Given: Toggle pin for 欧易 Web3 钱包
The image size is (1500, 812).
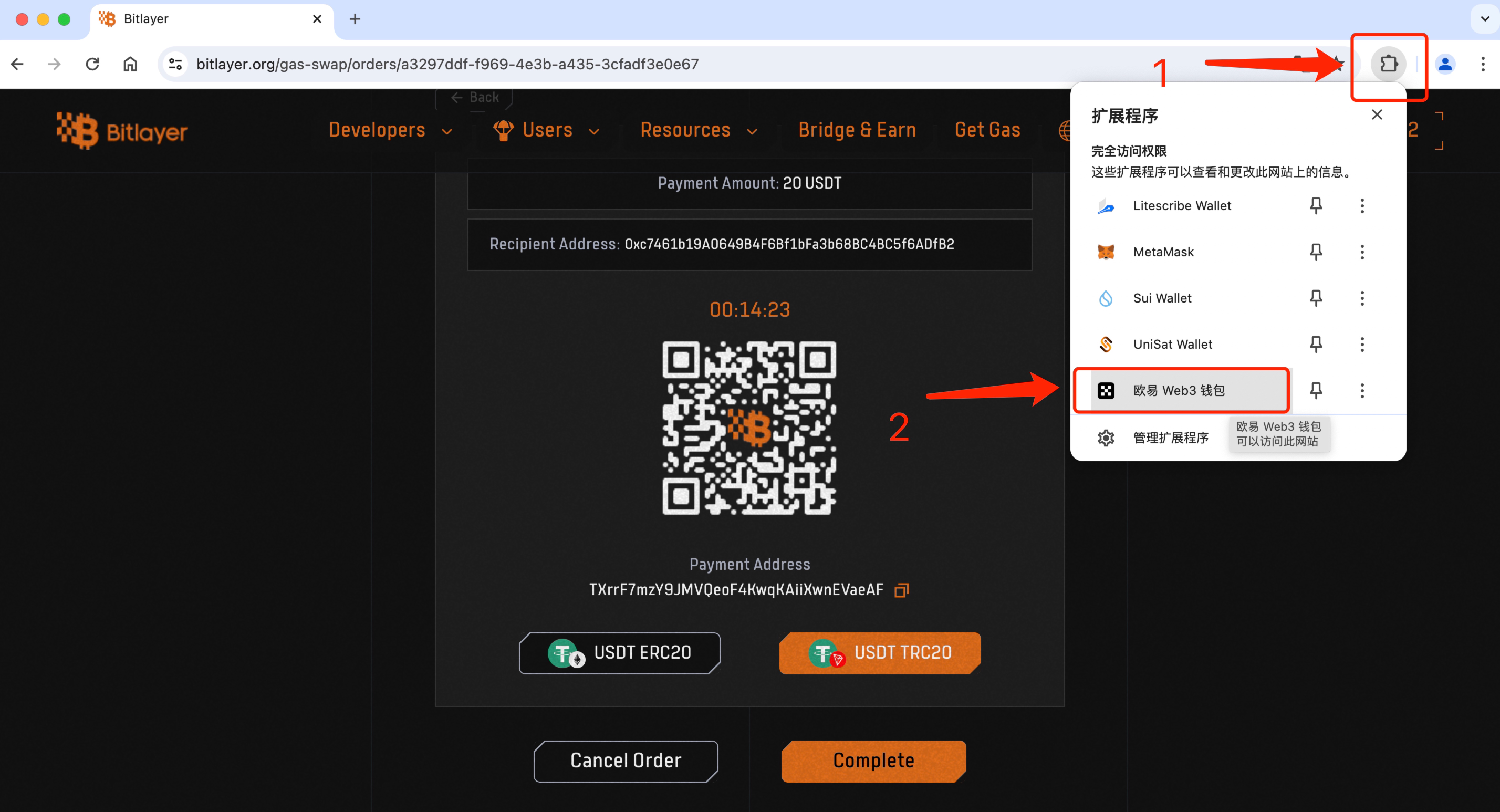Looking at the screenshot, I should [1316, 390].
